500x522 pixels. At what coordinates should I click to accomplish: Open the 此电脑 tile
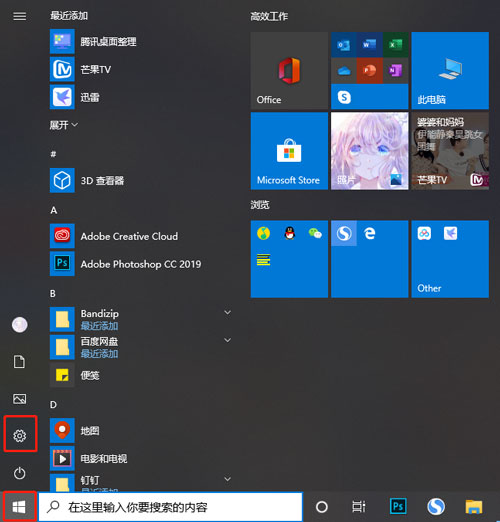(x=450, y=70)
